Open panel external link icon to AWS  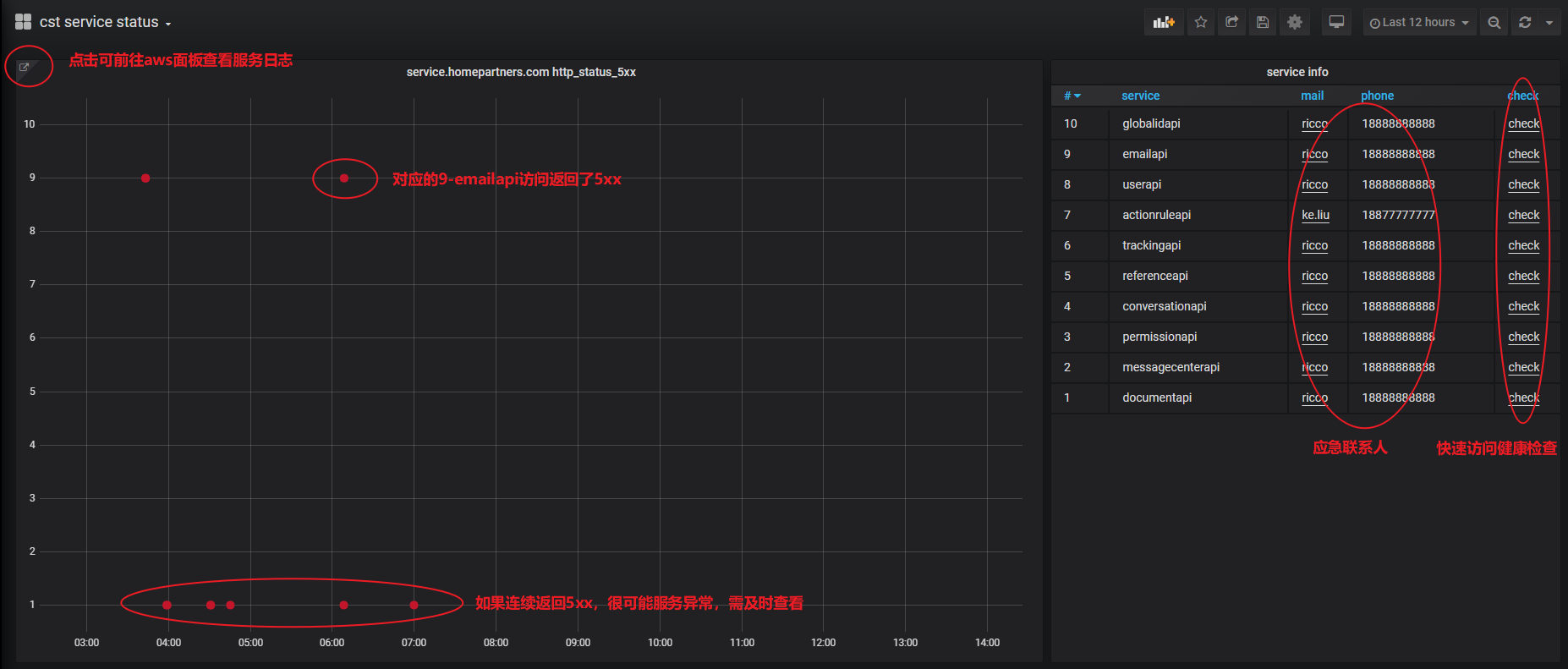click(24, 67)
